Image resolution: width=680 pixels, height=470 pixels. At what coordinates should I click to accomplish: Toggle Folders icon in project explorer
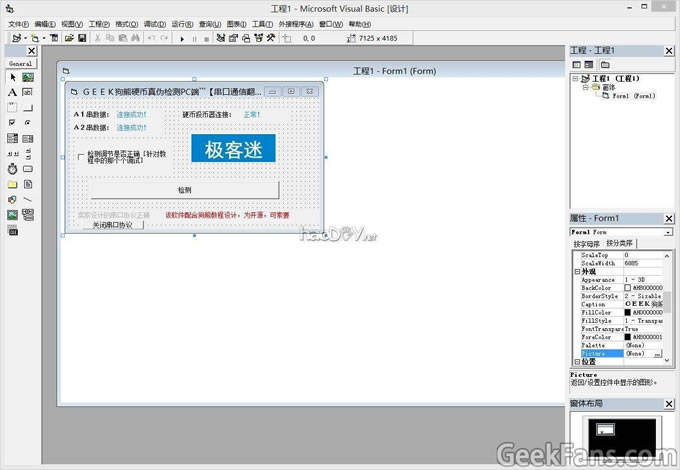click(x=605, y=64)
